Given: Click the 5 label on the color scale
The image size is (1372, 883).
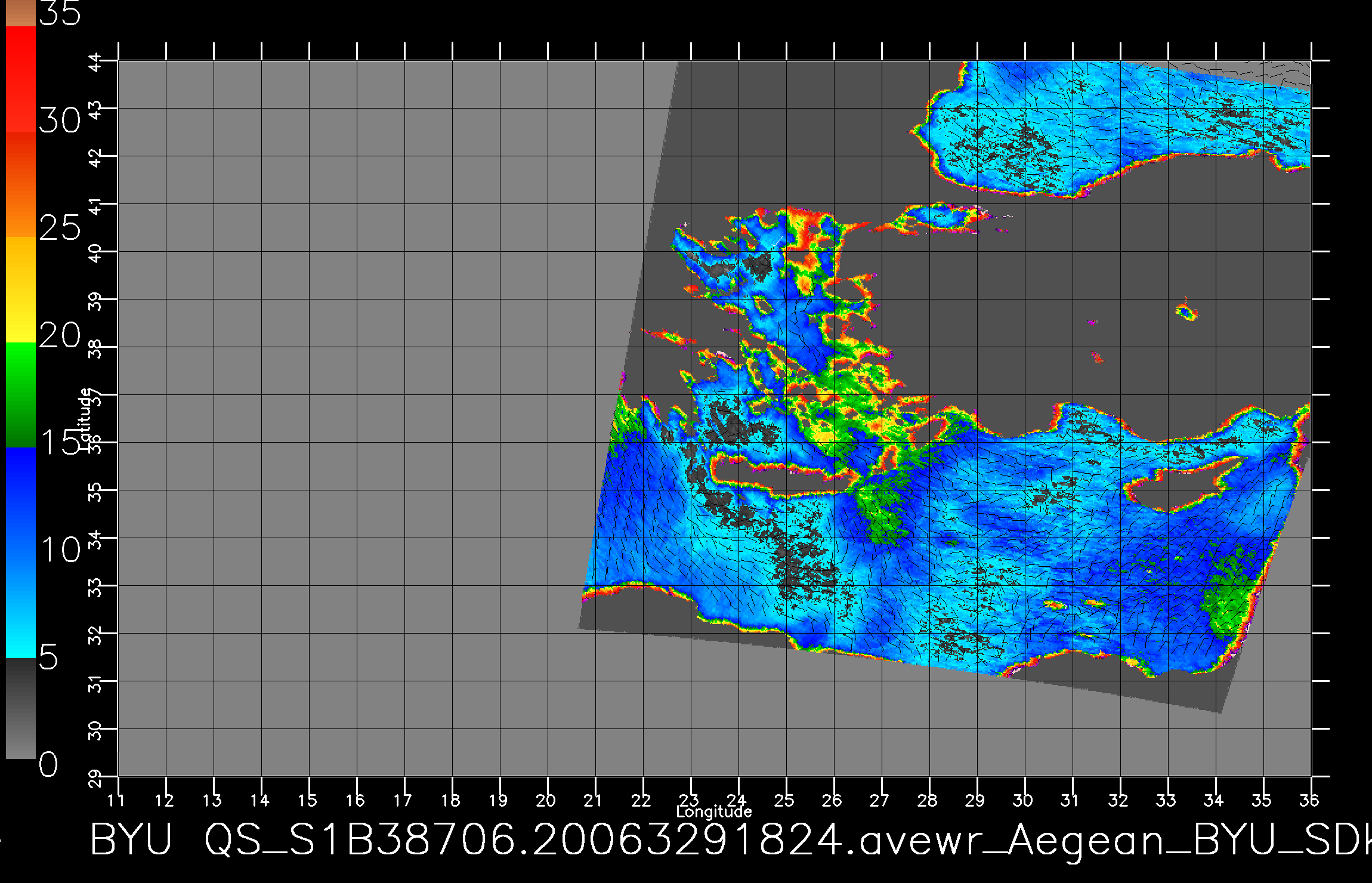Looking at the screenshot, I should (49, 657).
